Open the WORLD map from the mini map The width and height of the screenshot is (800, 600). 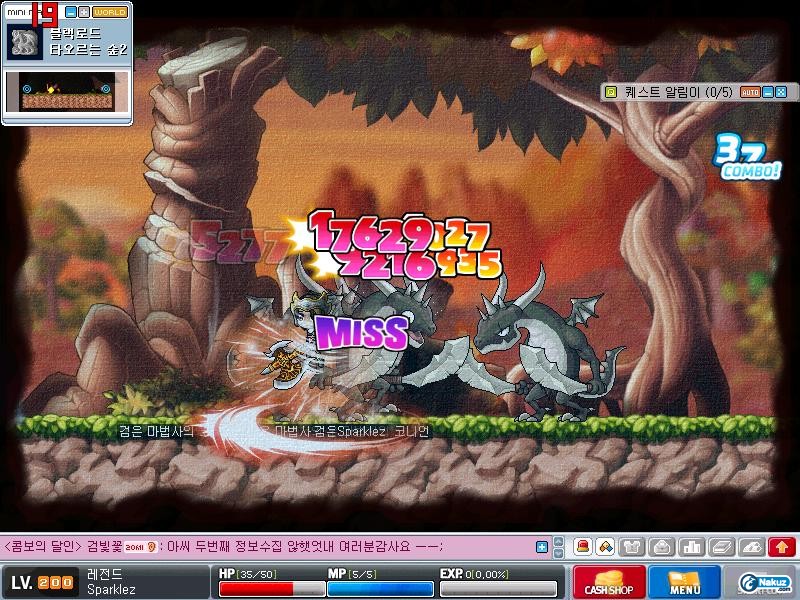(110, 12)
